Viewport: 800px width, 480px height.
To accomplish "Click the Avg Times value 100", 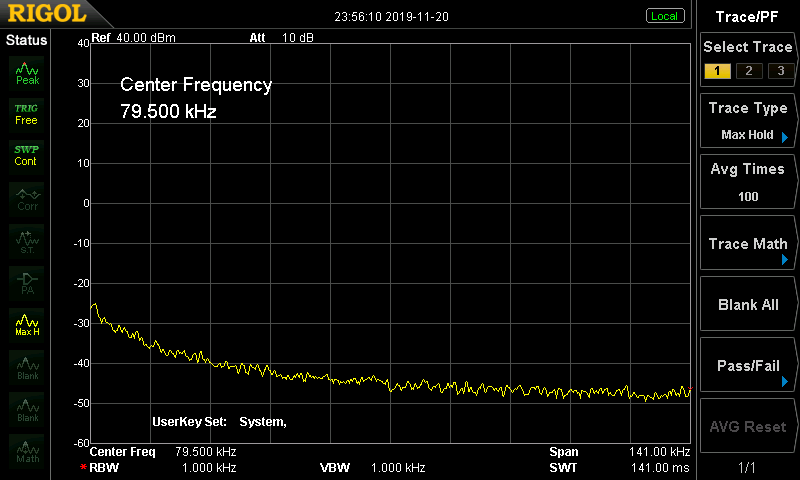I will tap(748, 196).
